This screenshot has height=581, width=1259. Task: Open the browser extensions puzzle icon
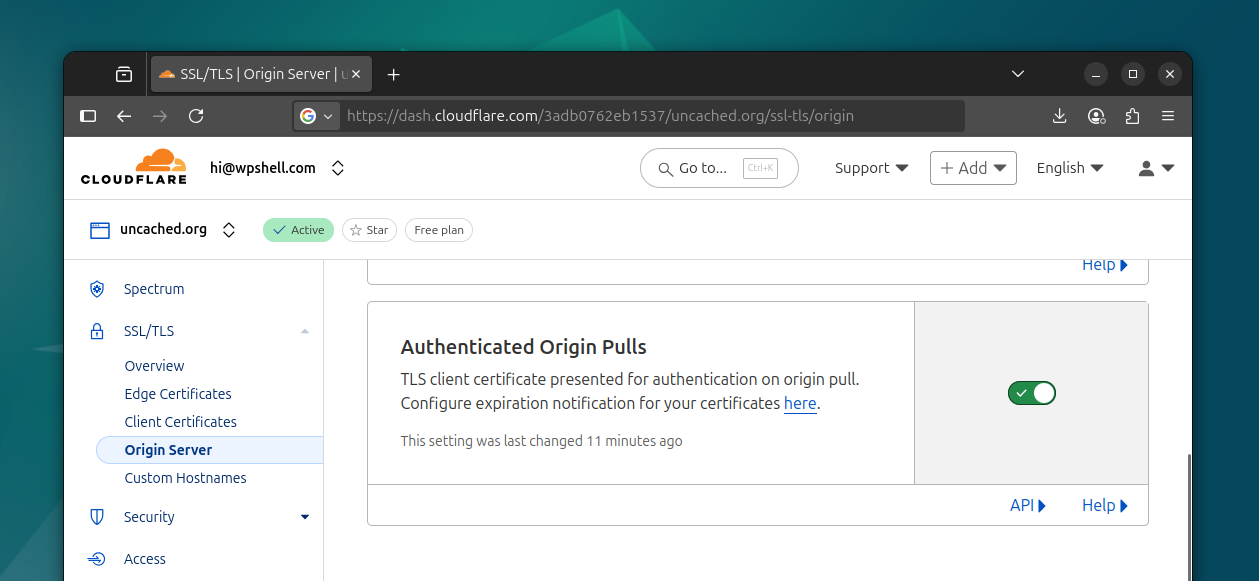pos(1132,116)
